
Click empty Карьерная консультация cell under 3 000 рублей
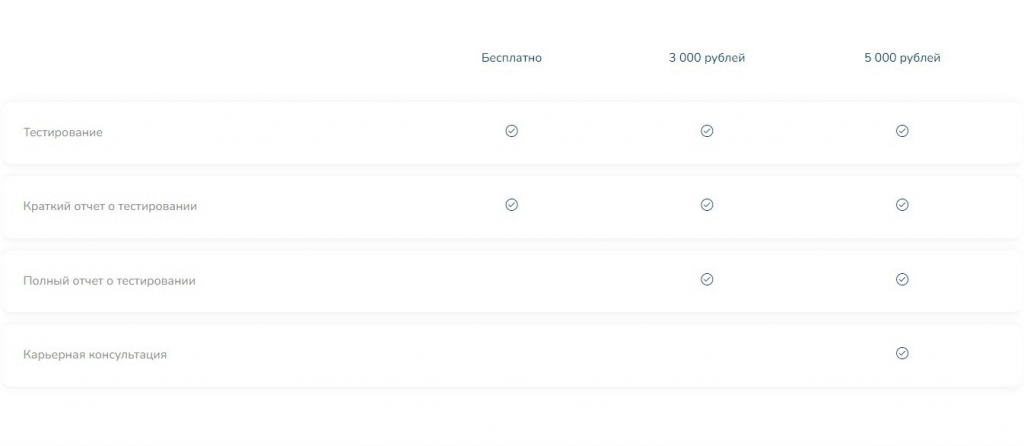tap(707, 355)
